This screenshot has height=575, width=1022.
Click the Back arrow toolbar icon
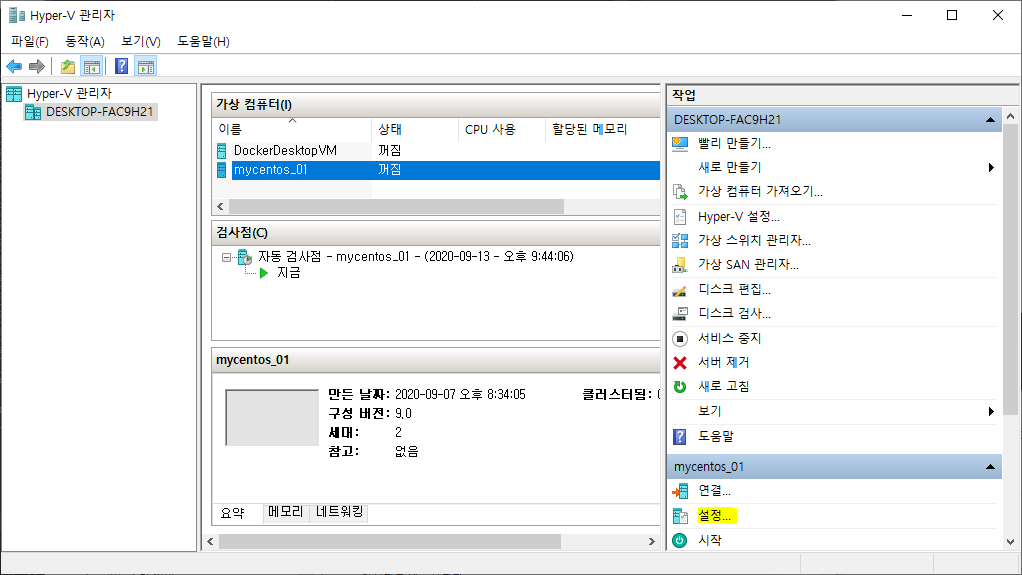tap(14, 66)
